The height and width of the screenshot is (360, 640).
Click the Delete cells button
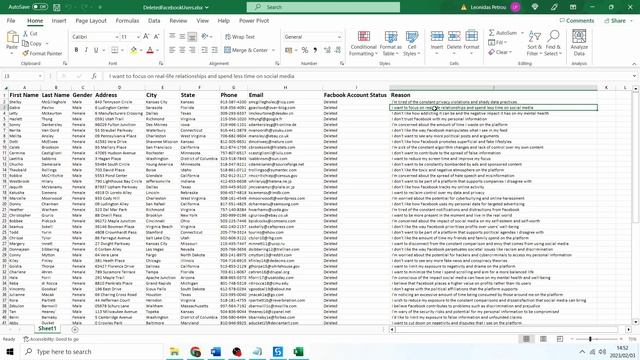(454, 43)
